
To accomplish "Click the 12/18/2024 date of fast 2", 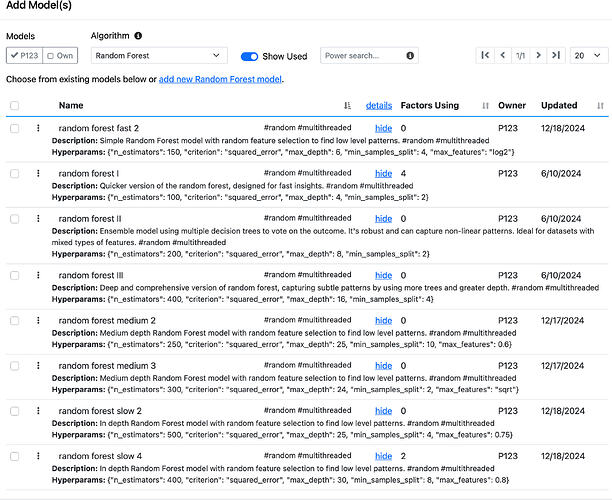I will point(563,128).
